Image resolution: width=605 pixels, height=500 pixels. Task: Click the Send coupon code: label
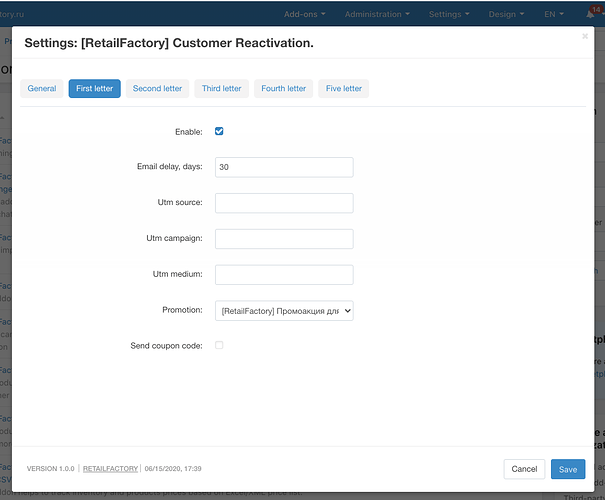click(x=166, y=346)
